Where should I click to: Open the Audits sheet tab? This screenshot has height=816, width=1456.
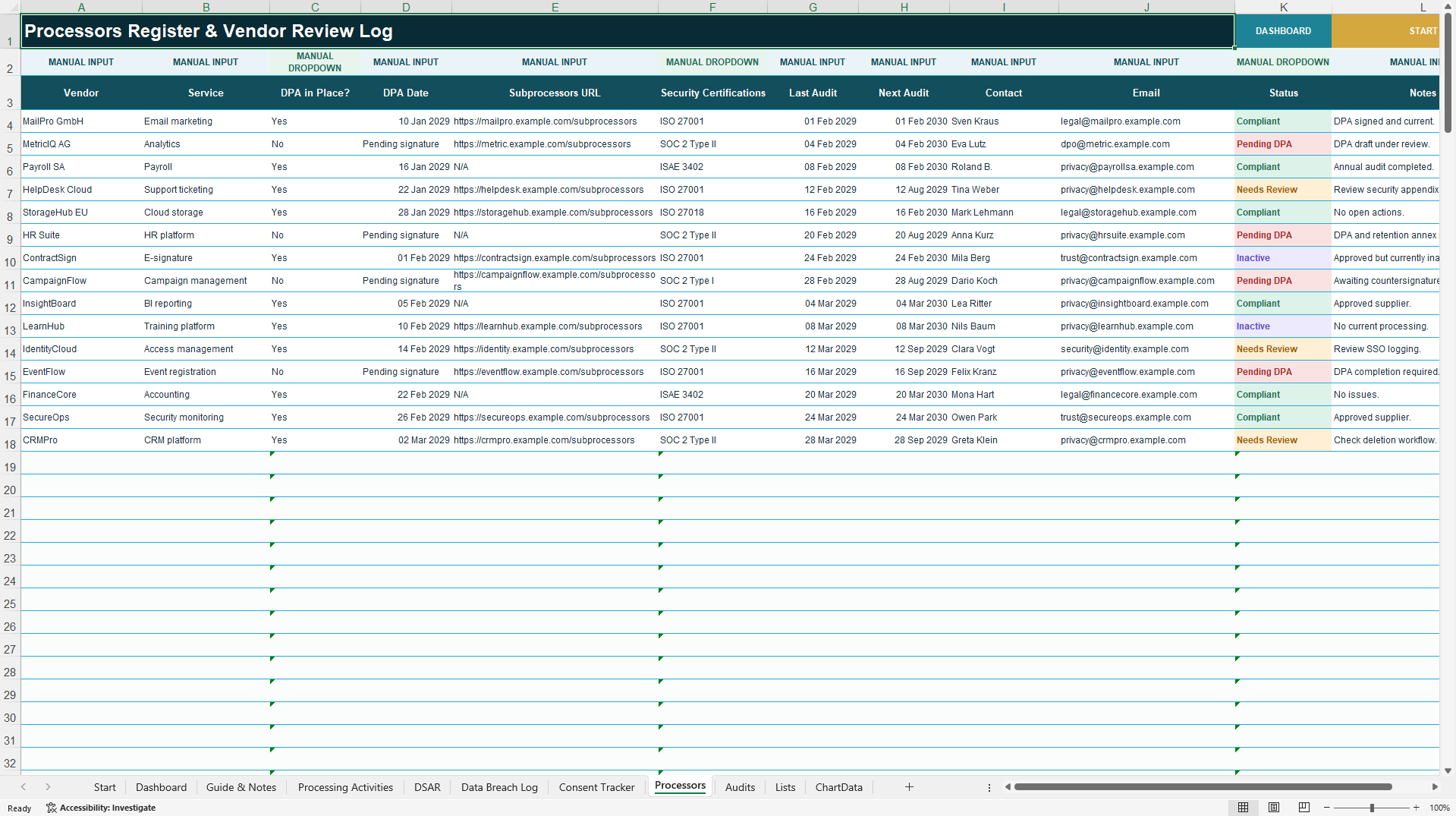tap(740, 787)
